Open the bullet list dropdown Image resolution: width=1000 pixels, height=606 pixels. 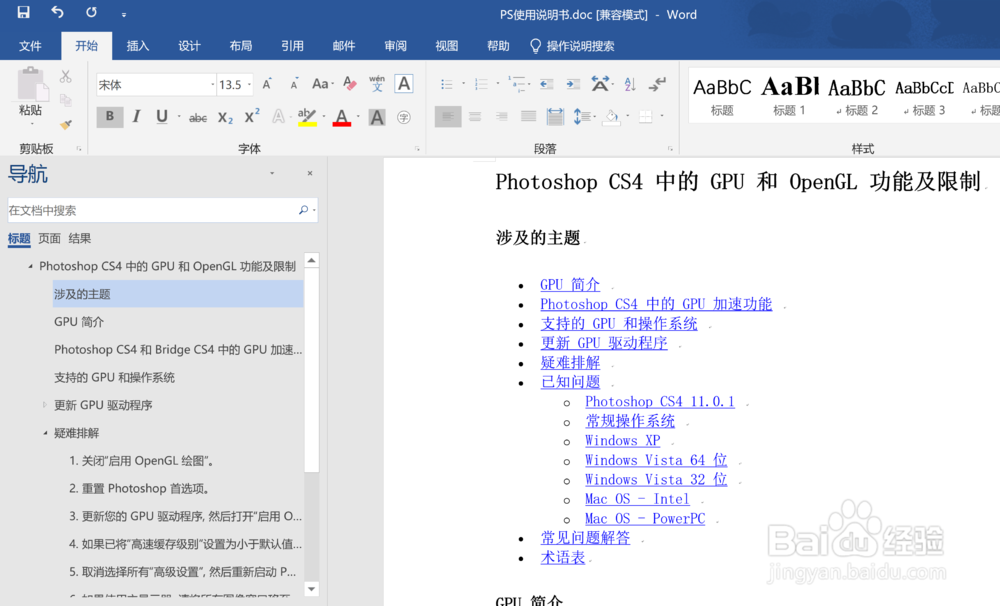tap(464, 84)
